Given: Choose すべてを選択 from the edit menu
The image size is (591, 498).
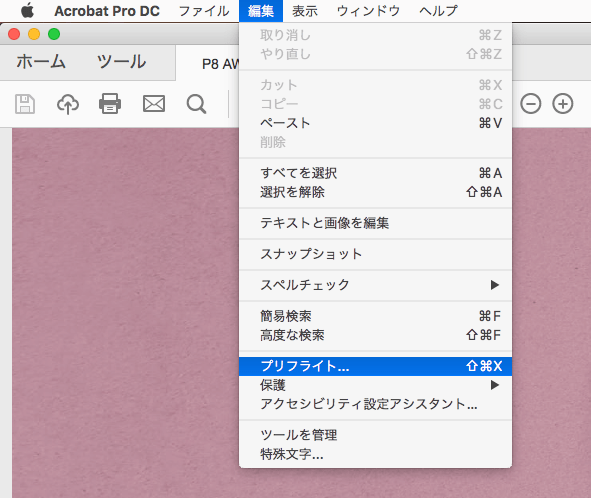Looking at the screenshot, I should click(375, 173).
